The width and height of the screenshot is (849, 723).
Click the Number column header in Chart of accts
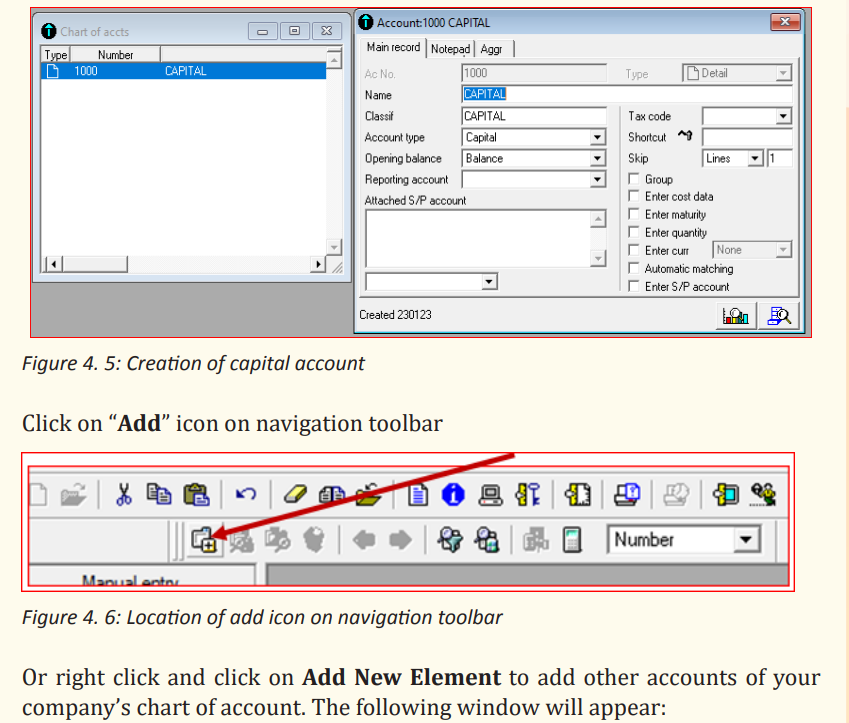[115, 55]
